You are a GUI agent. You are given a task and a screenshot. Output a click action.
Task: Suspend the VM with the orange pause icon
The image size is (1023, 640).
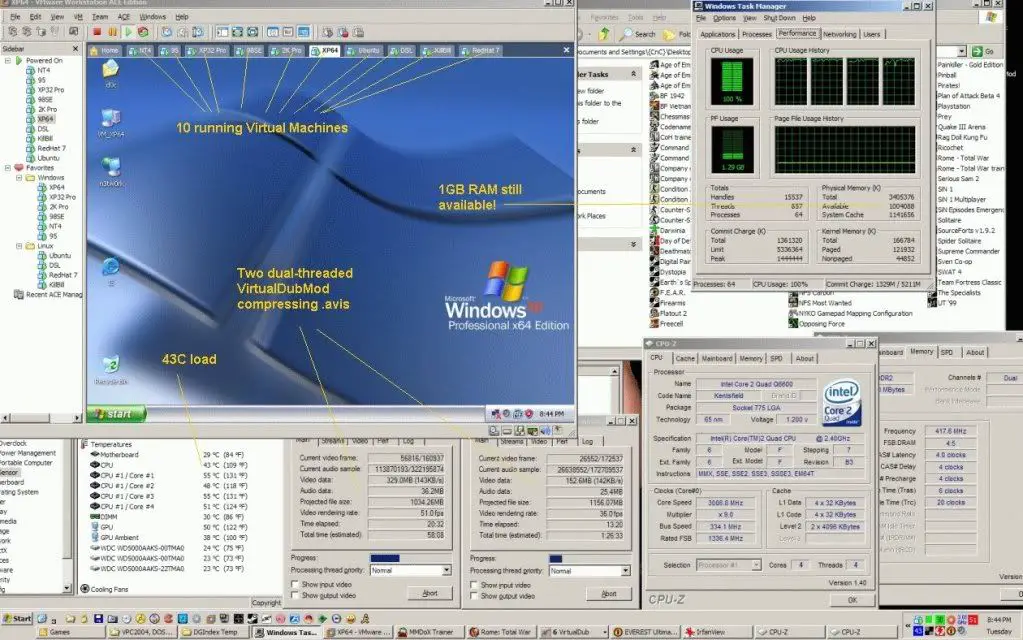tap(113, 32)
